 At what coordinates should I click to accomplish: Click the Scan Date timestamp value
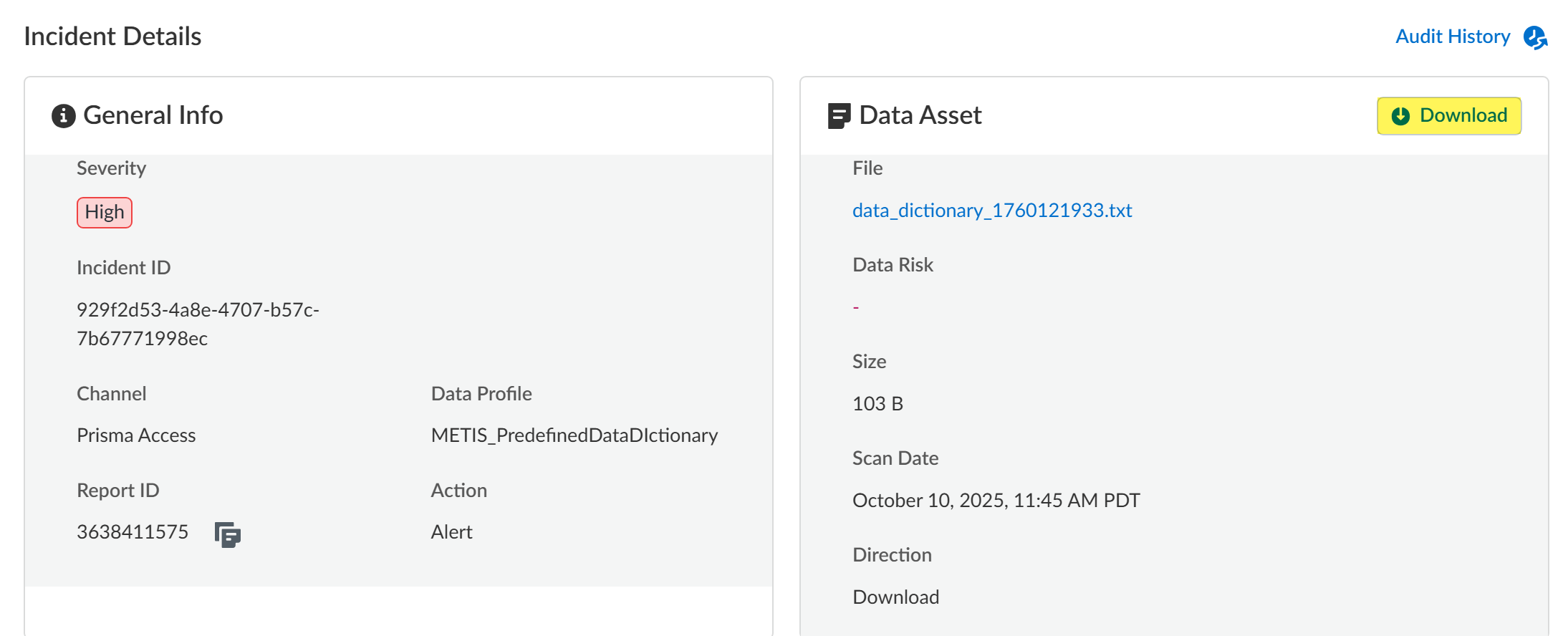996,501
